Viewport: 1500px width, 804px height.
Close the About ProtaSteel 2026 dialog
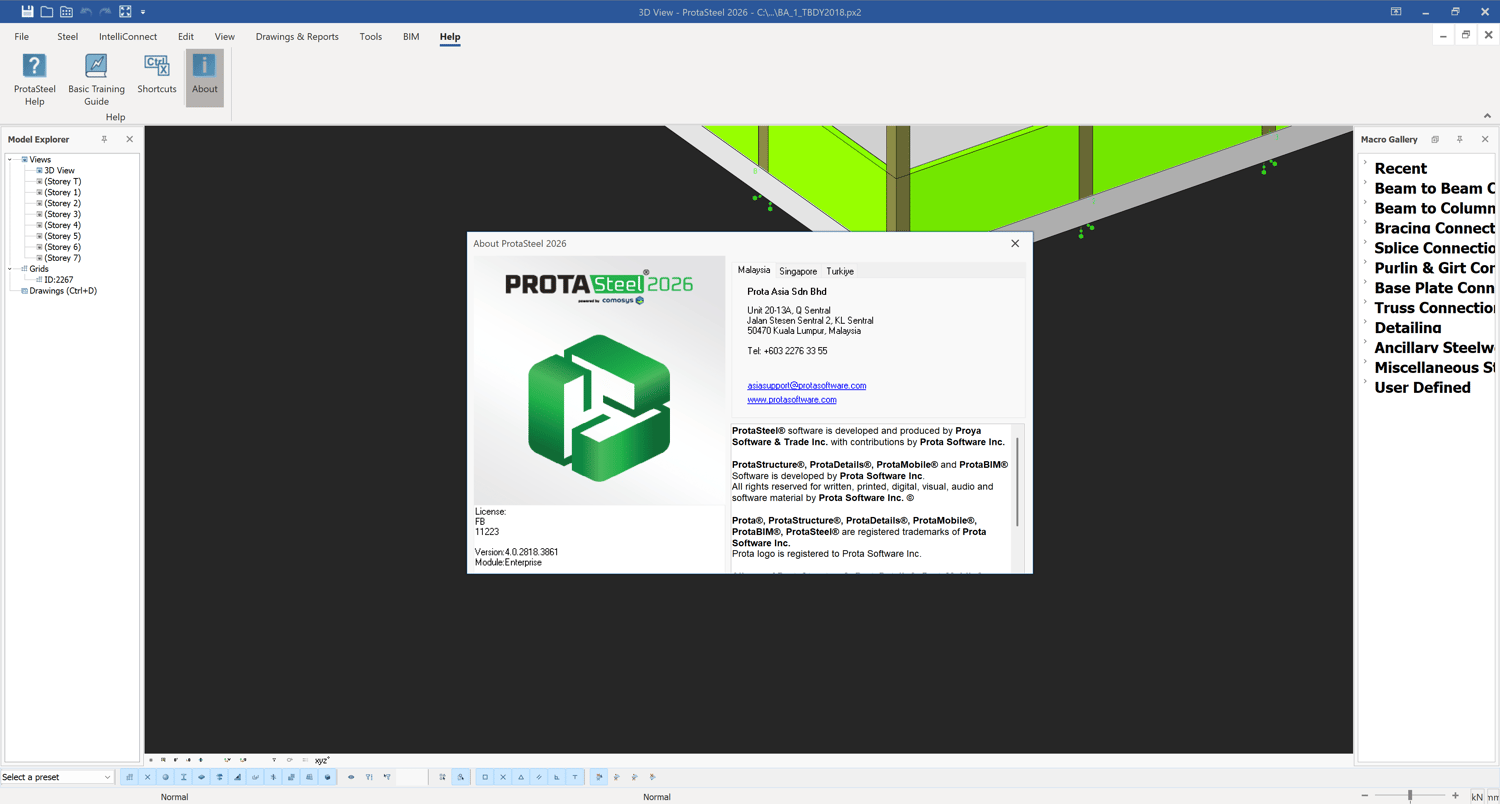click(1015, 243)
